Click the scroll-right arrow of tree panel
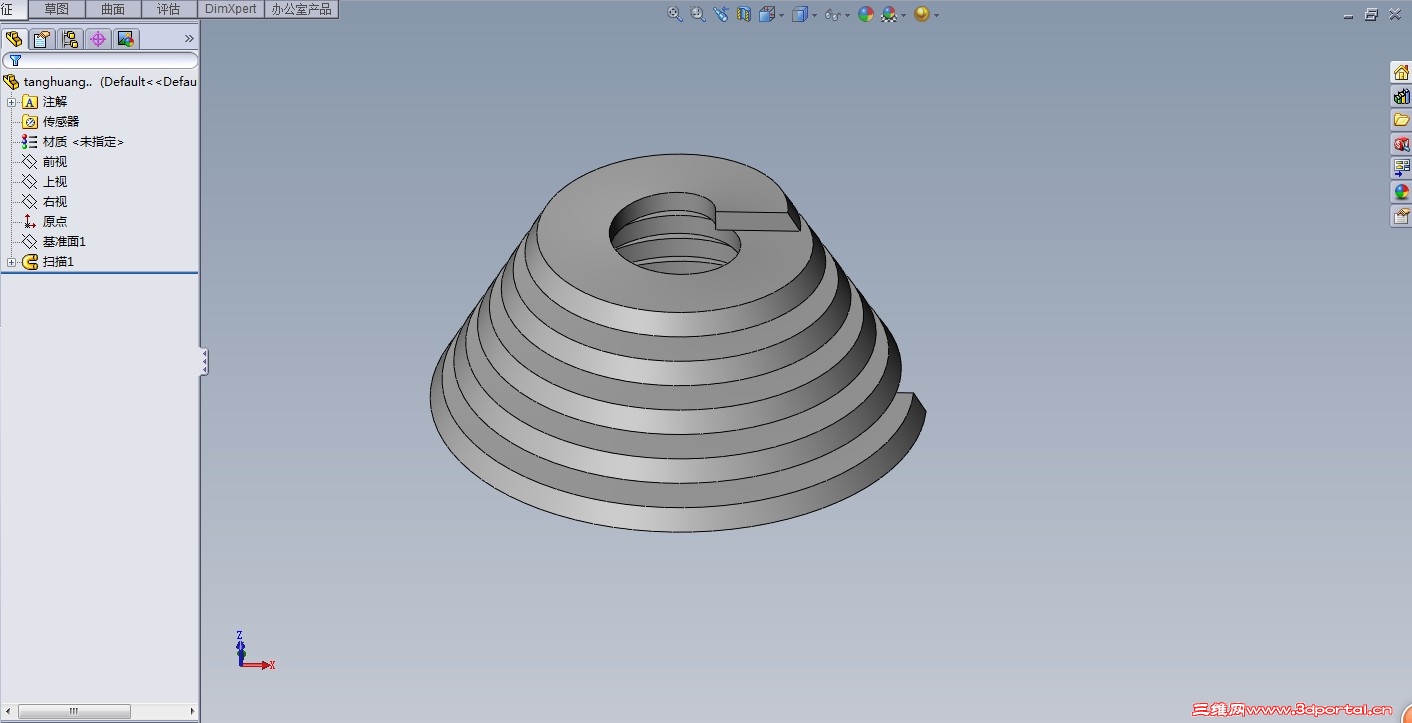 [193, 712]
